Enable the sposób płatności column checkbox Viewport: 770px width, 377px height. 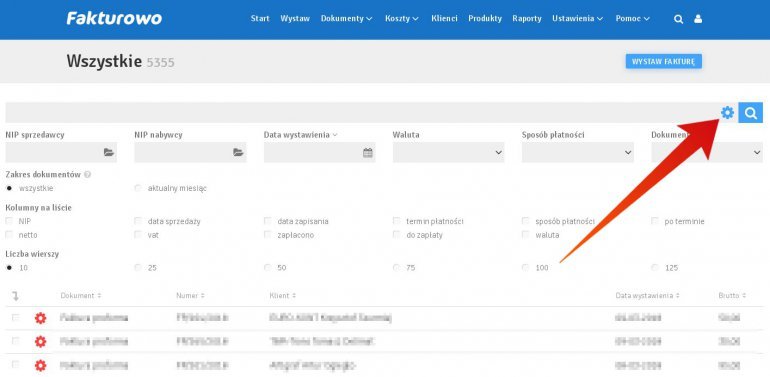tap(526, 221)
